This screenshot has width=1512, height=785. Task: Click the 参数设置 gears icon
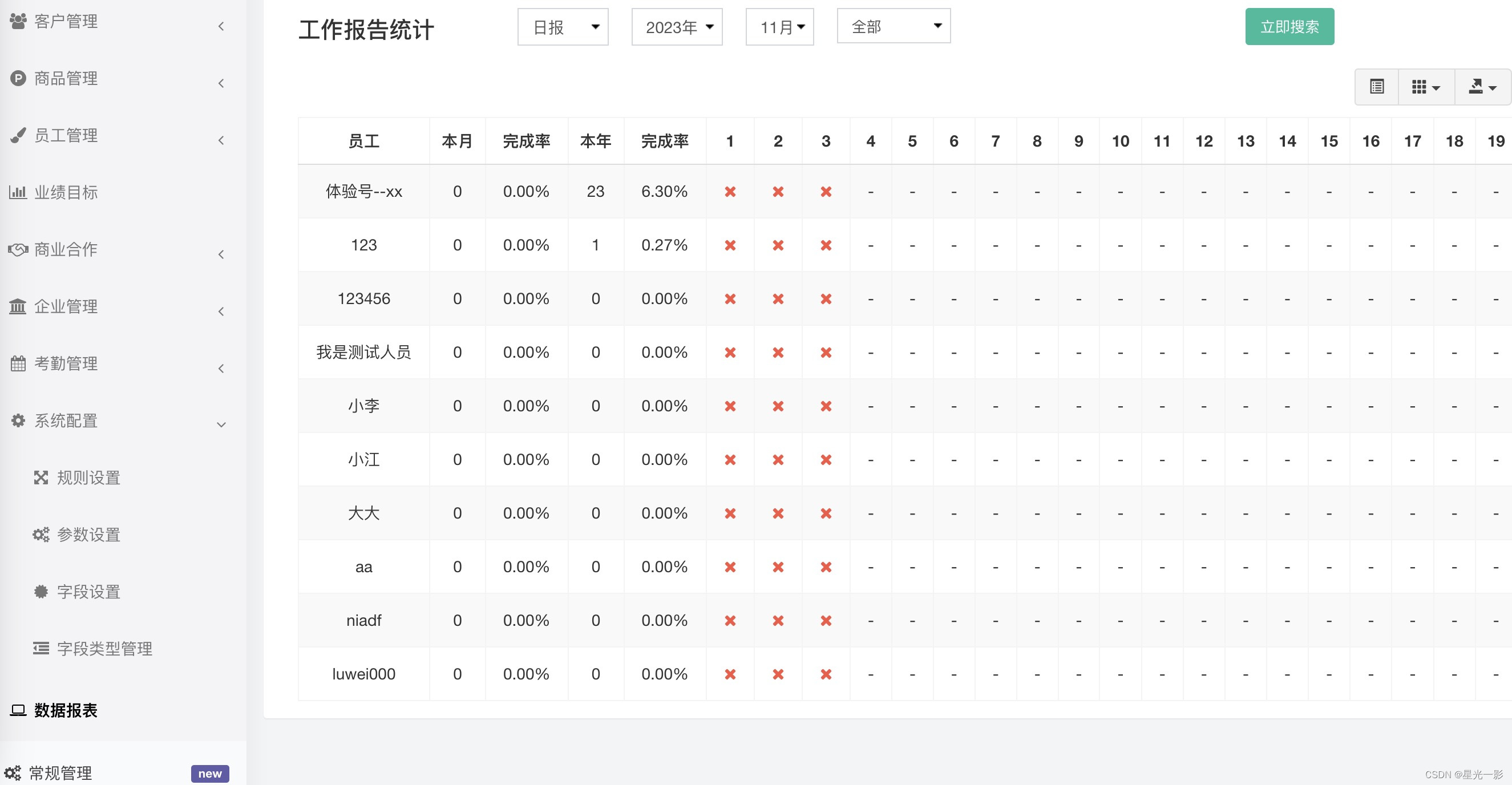41,535
